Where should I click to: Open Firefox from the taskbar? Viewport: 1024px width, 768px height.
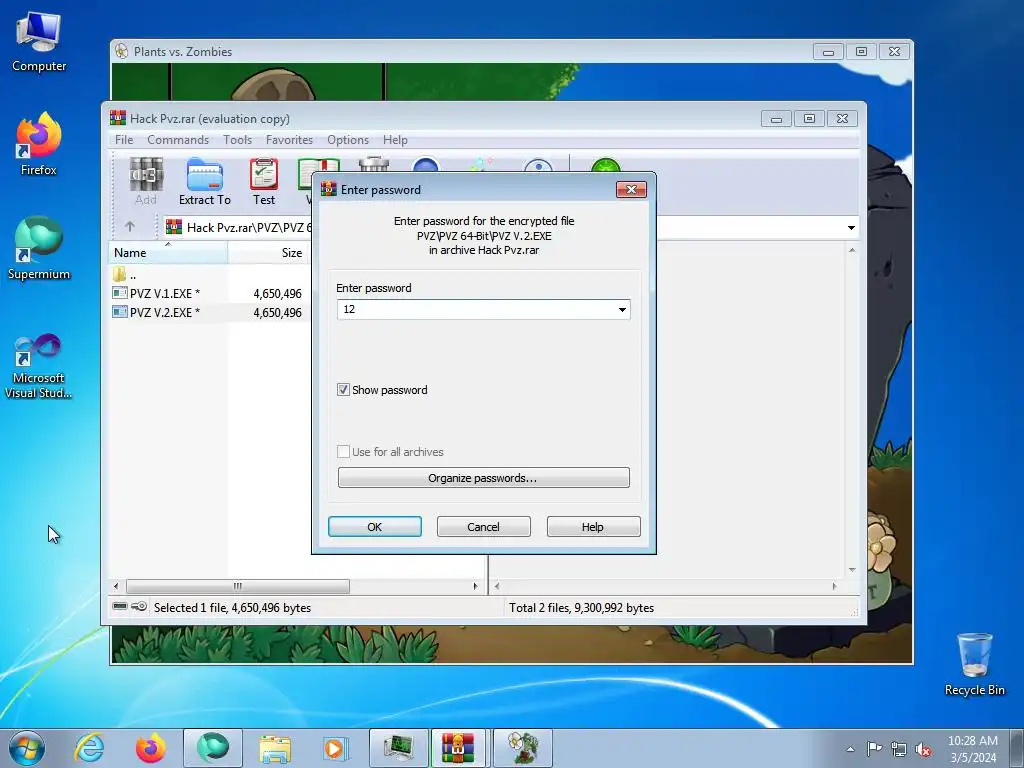(151, 748)
